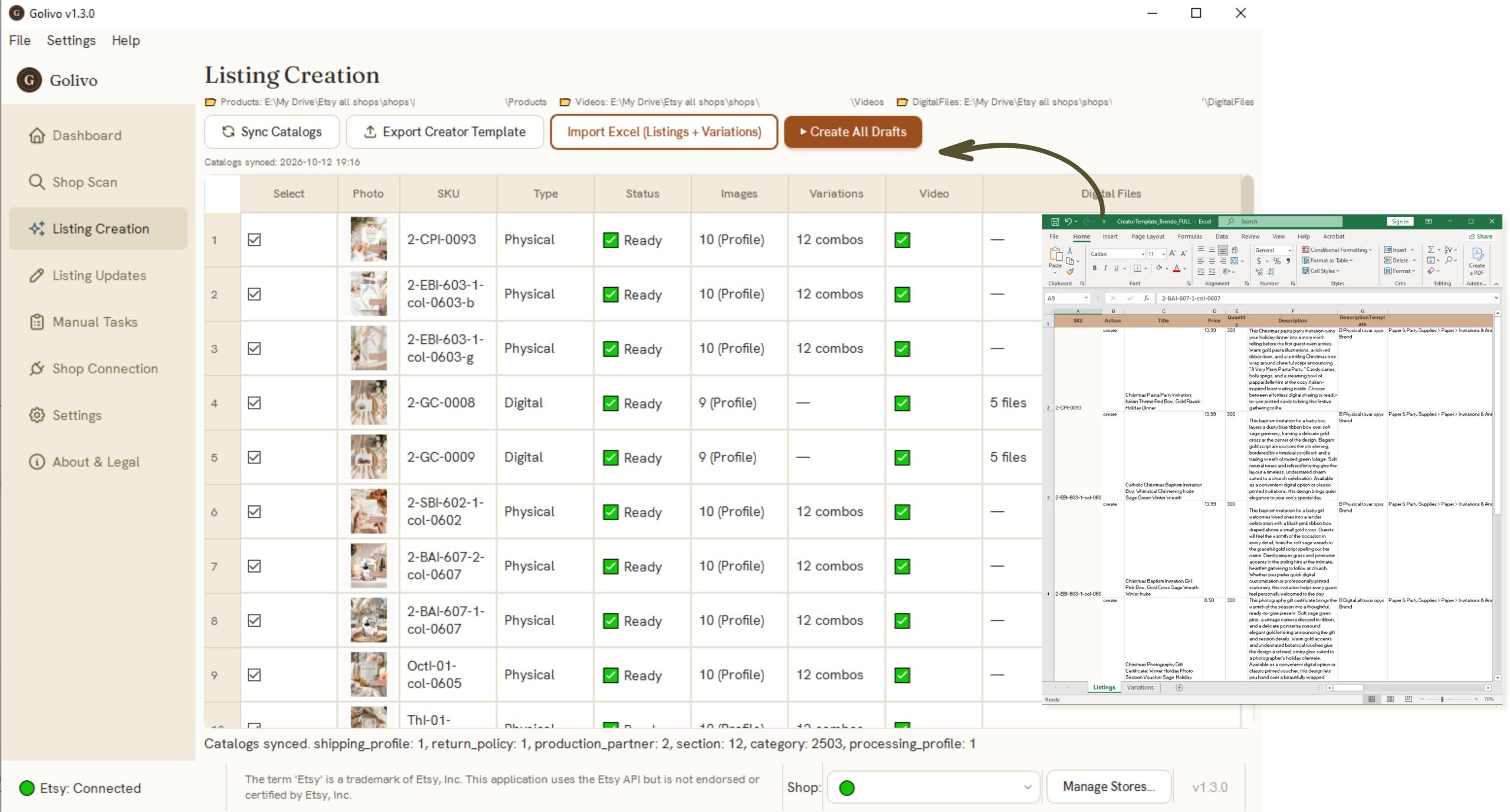Open the Golivo Help menu

pos(126,40)
